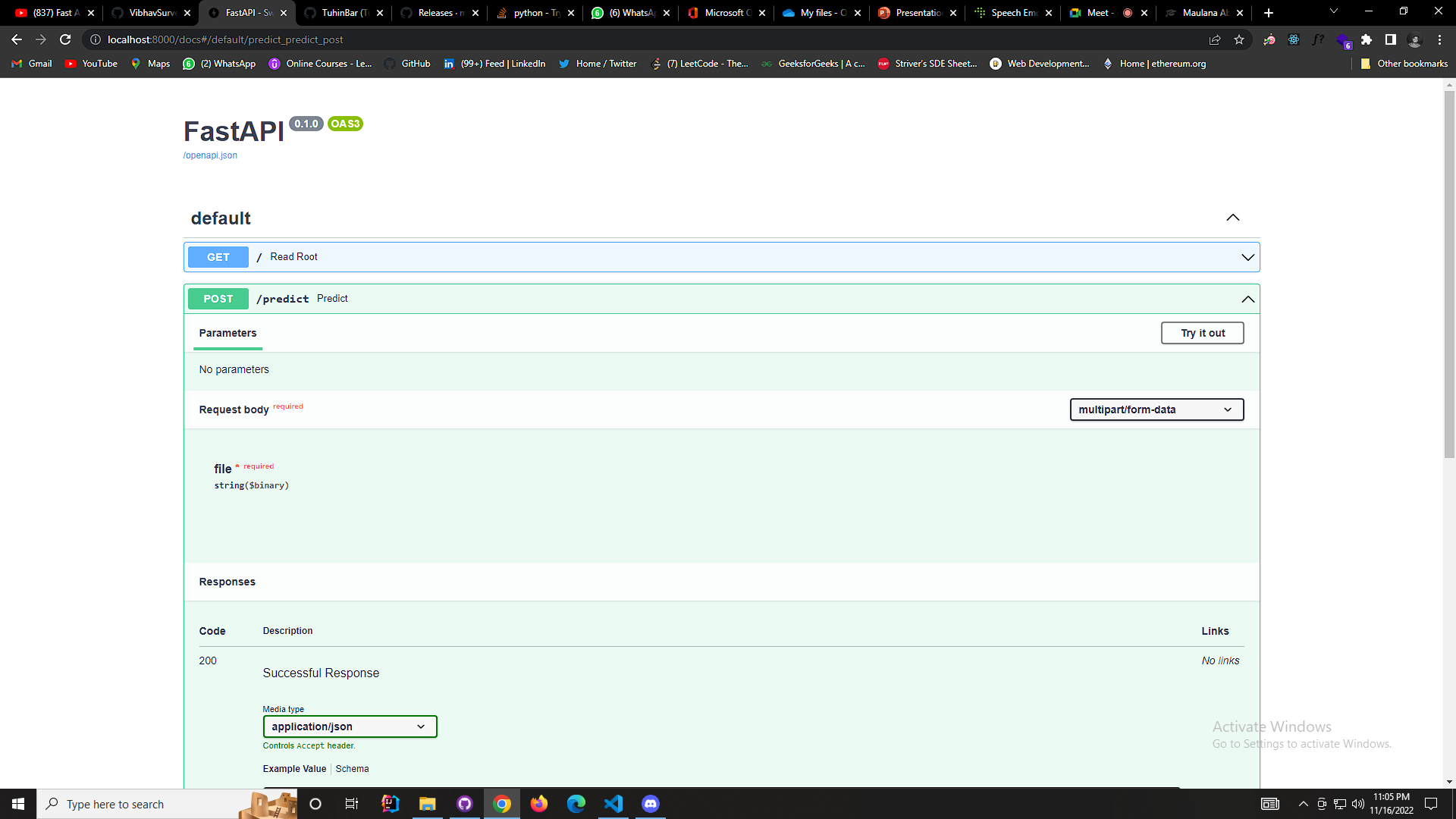Click the back navigation arrow
The image size is (1456, 819).
[x=16, y=39]
